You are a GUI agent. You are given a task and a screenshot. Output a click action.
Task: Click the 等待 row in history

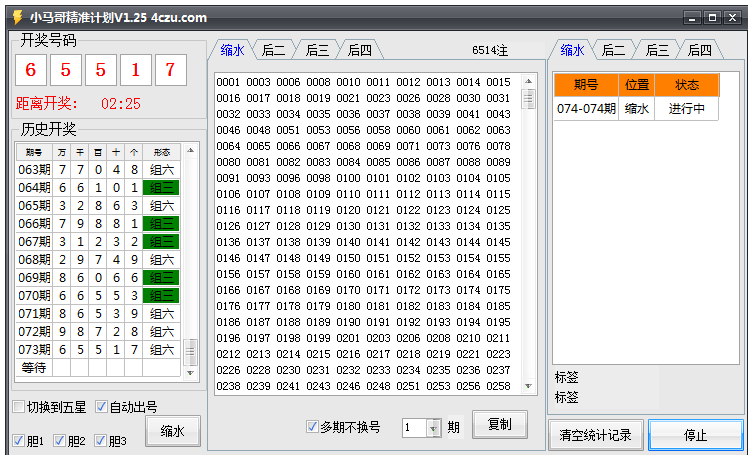click(x=98, y=367)
